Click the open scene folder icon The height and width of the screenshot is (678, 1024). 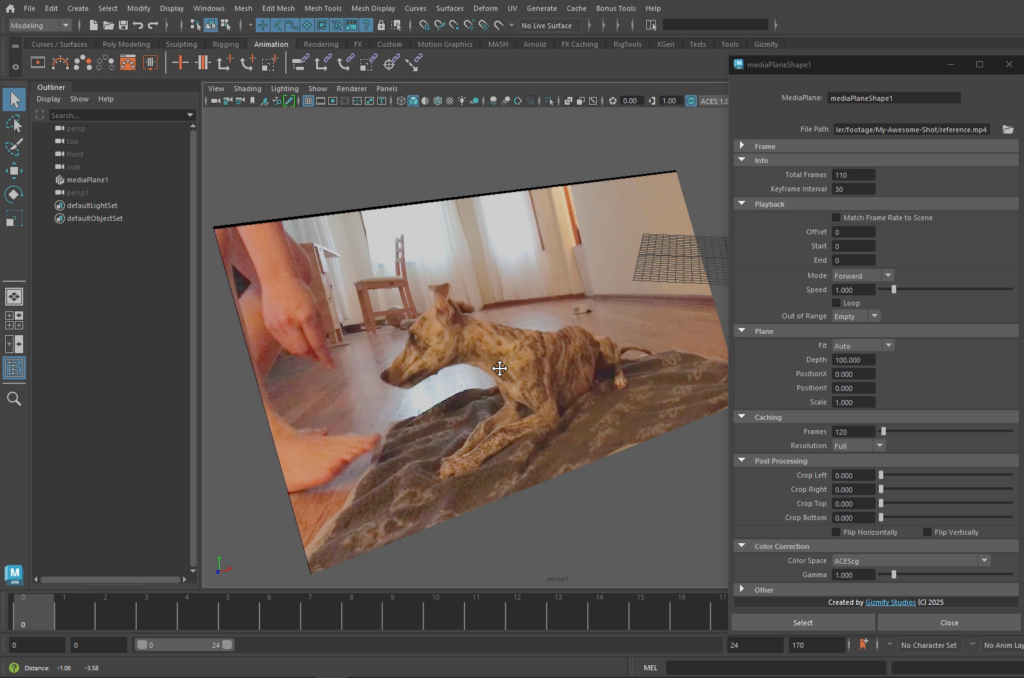click(x=108, y=25)
